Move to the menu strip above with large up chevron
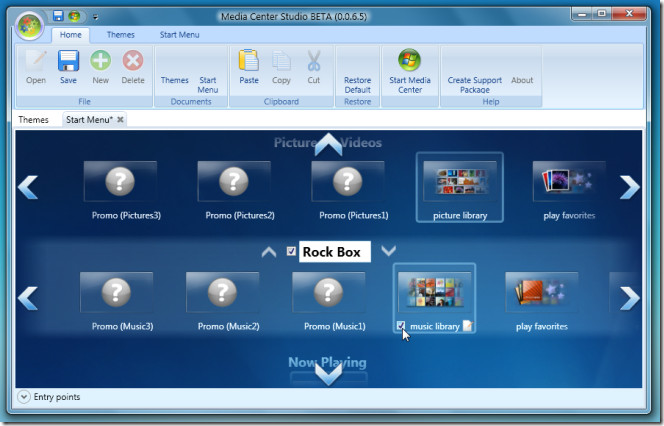 329,145
